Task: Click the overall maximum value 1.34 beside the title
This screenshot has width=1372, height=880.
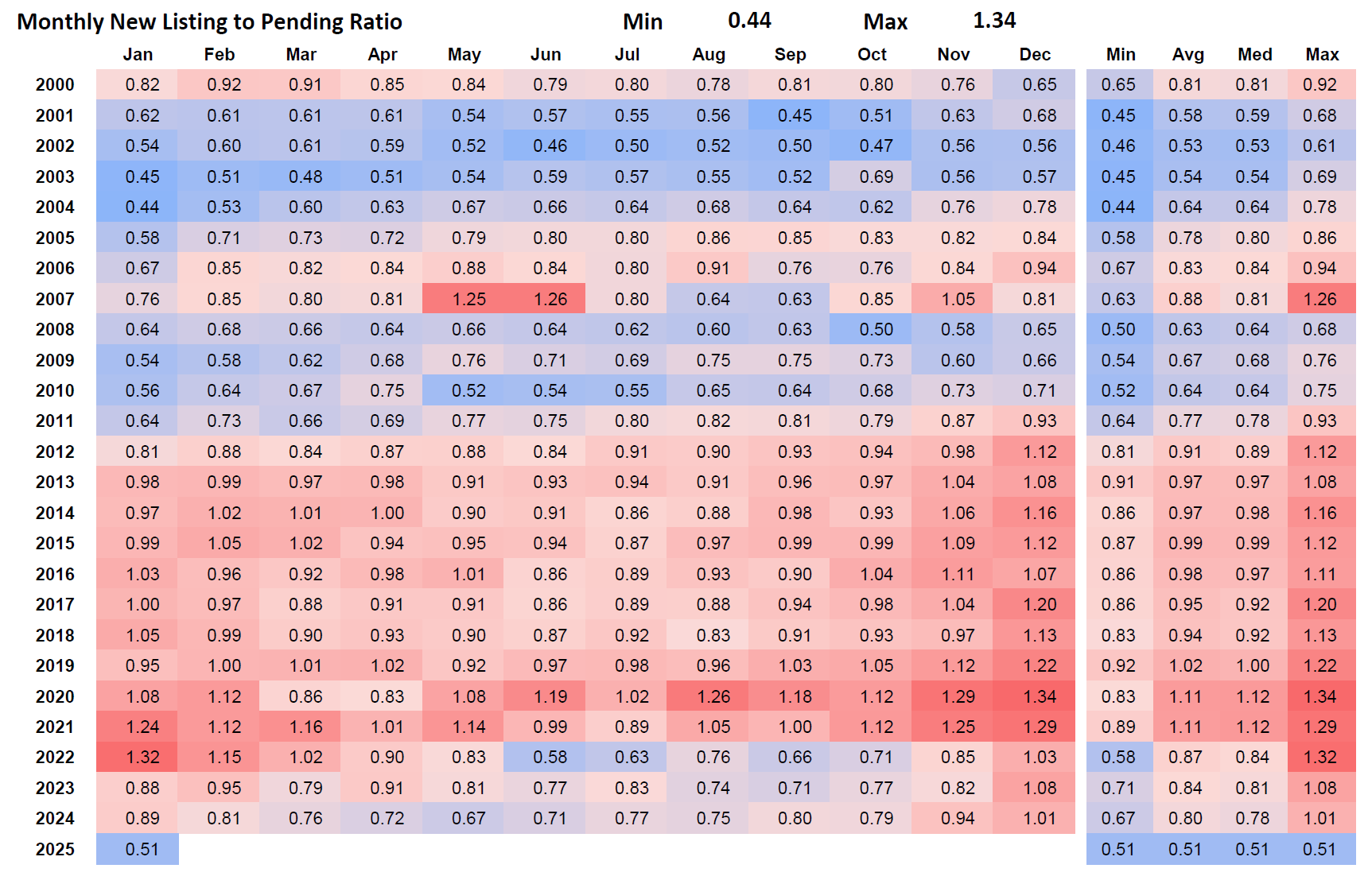Action: point(994,21)
